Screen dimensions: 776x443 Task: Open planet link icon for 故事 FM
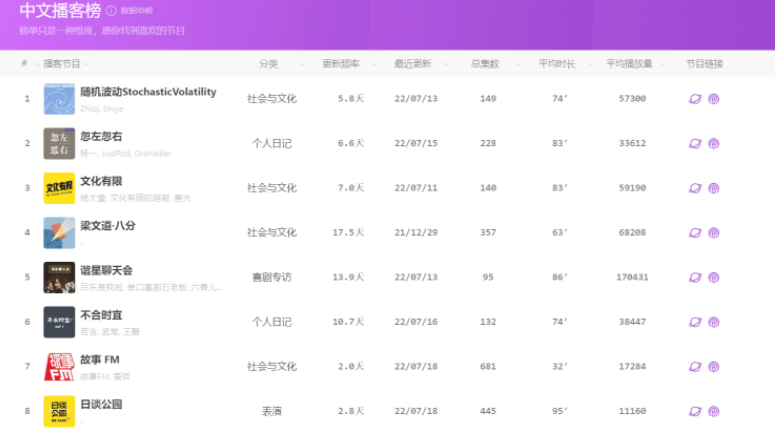695,367
